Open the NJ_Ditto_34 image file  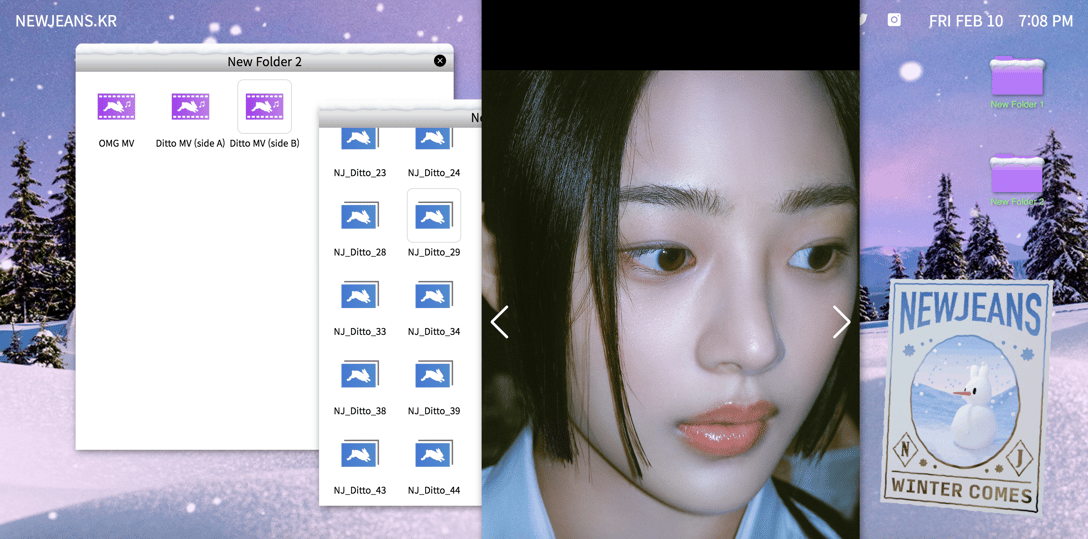pyautogui.click(x=433, y=295)
